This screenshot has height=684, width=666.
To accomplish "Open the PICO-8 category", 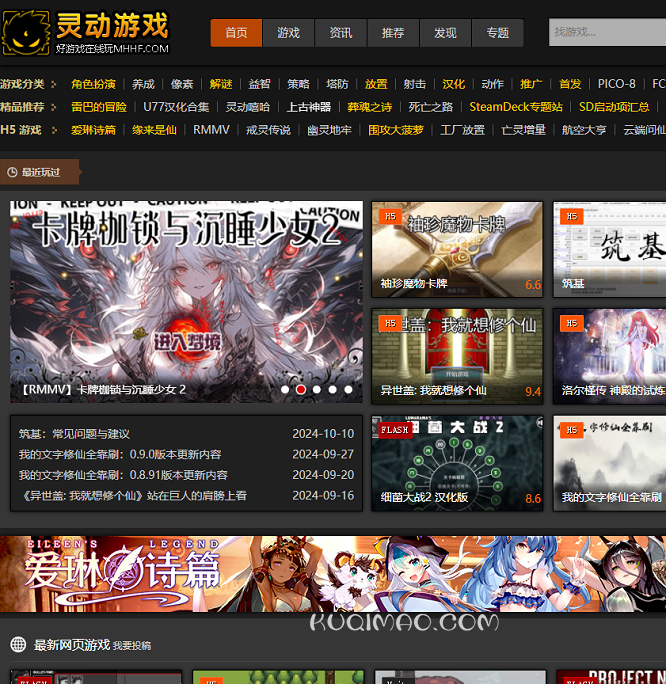I will point(616,84).
